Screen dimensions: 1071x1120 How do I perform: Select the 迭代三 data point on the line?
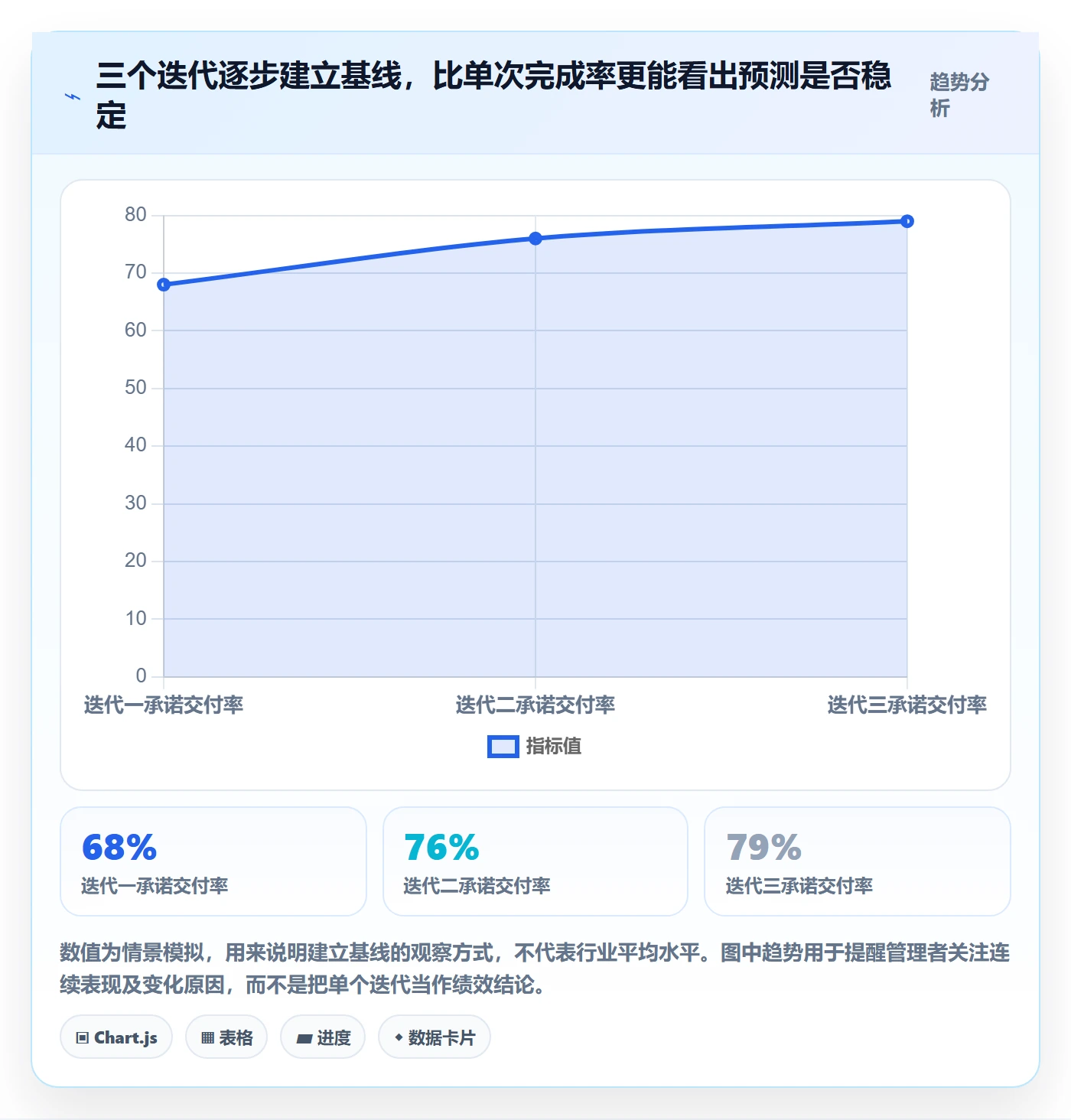click(907, 221)
